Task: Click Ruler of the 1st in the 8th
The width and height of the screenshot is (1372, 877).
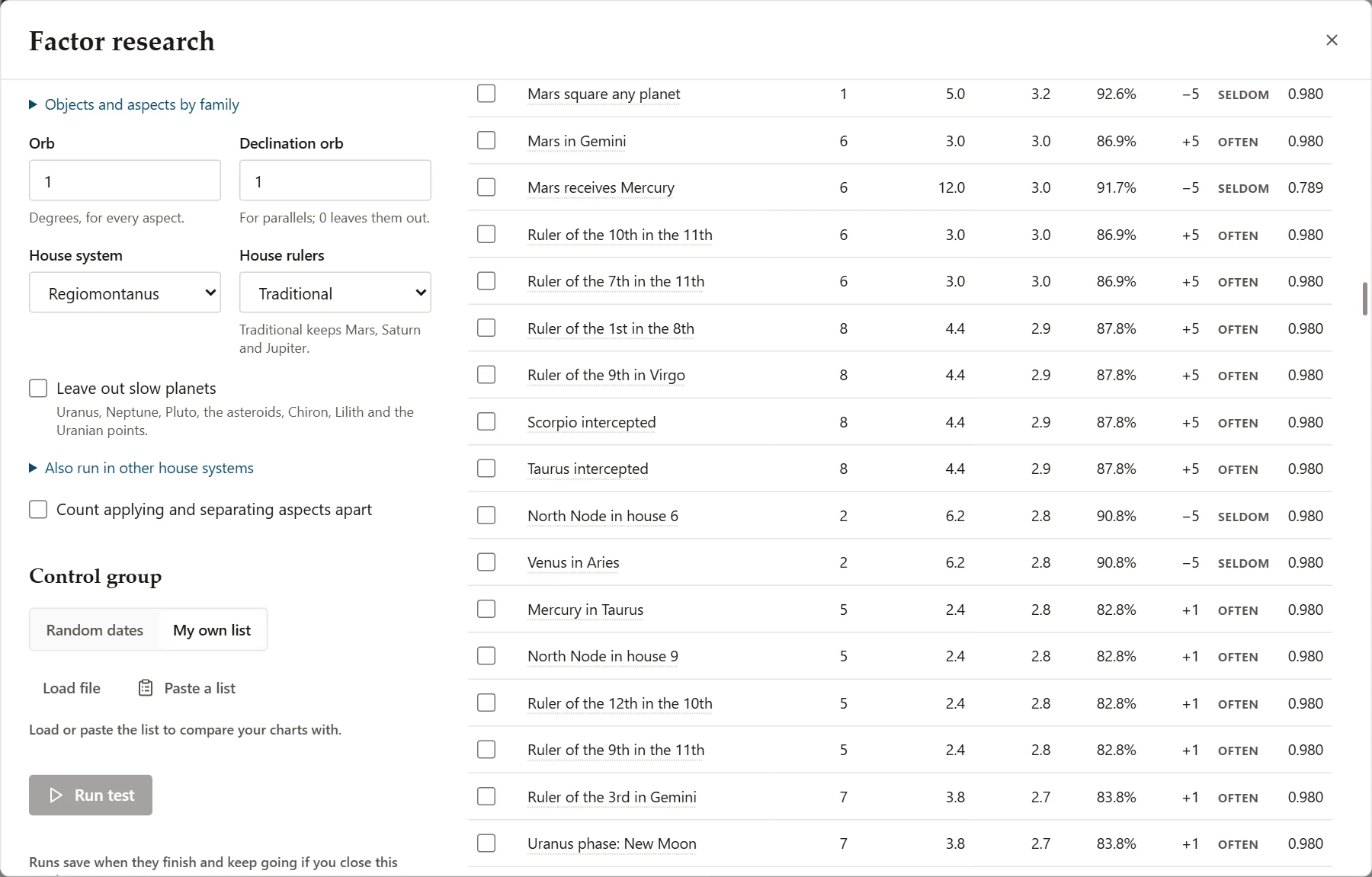Action: click(611, 328)
